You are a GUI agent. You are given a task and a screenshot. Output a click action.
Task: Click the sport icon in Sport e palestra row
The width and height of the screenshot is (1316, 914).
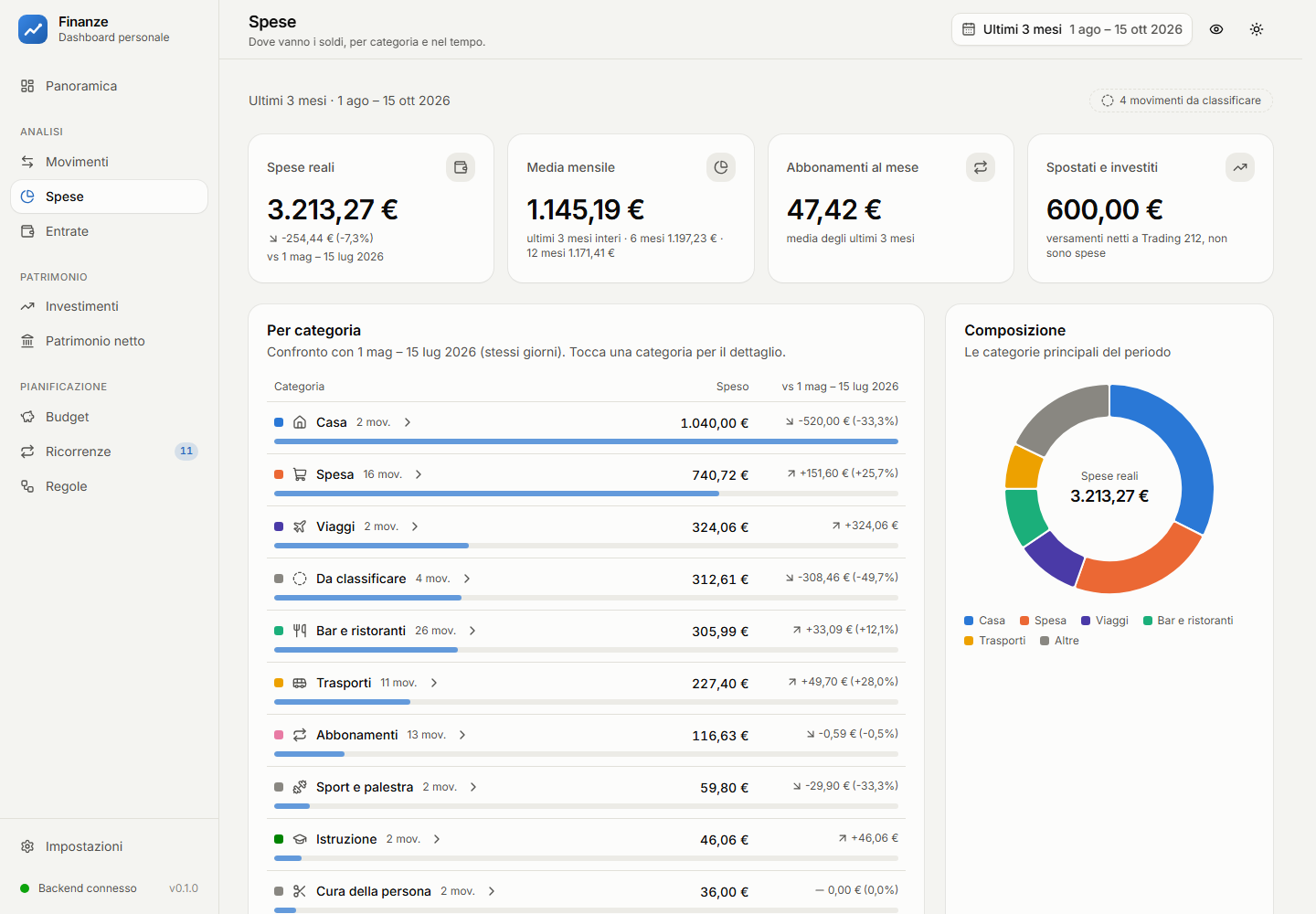[x=300, y=787]
